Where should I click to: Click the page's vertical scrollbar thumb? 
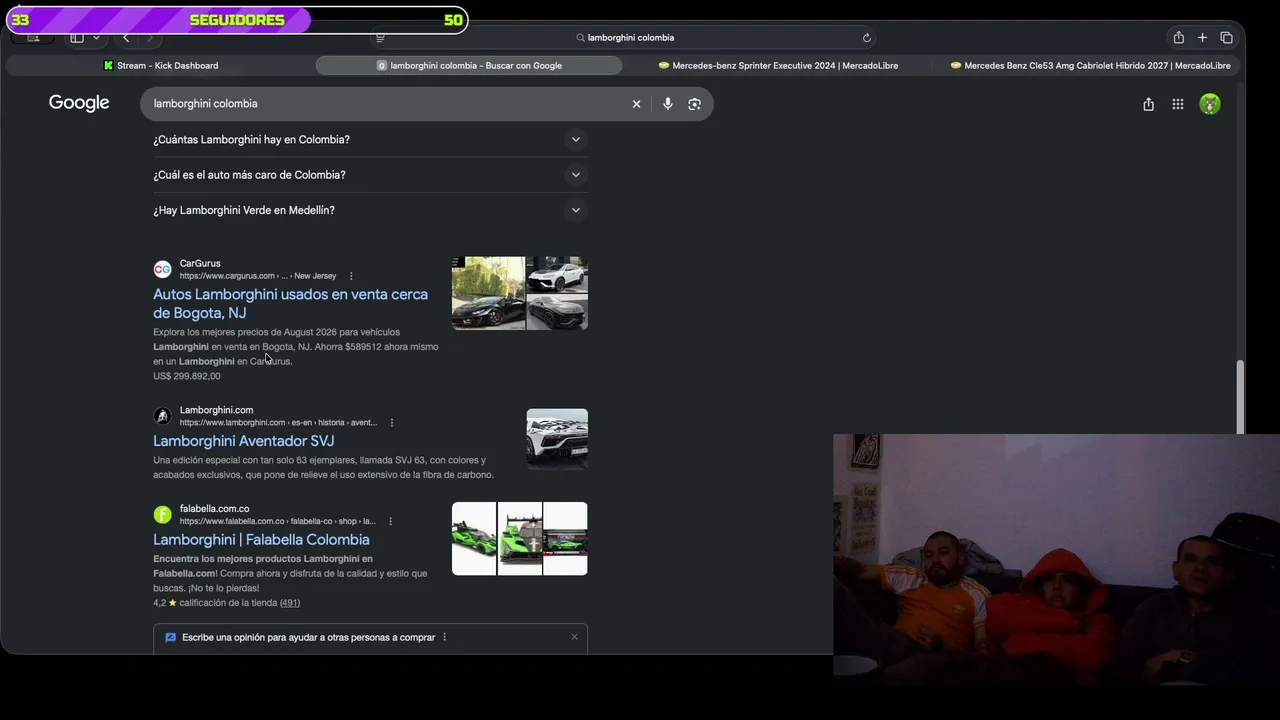coord(1241,396)
